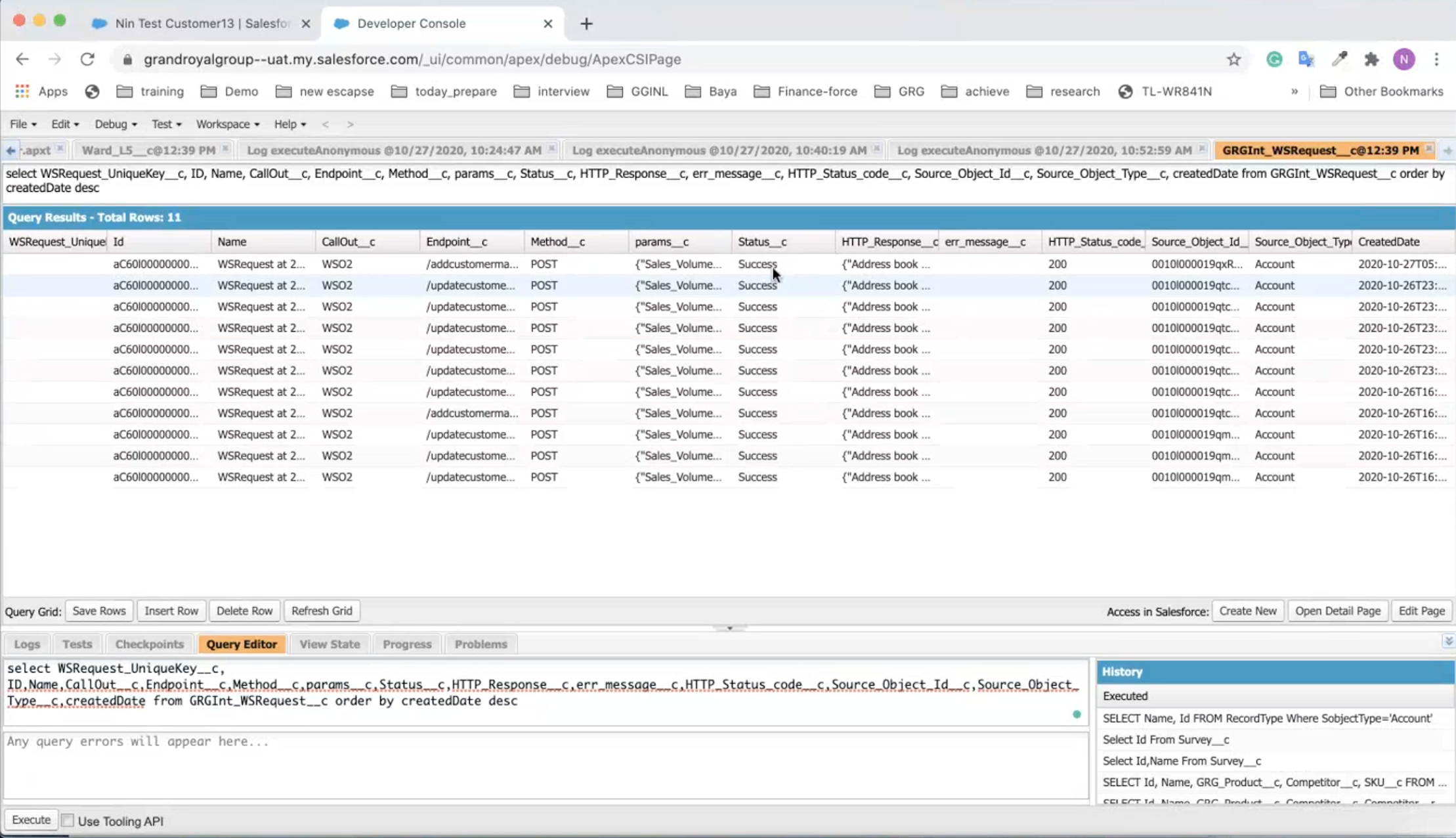This screenshot has height=838, width=1456.
Task: Enable the Use Tooling API checkbox
Action: click(x=68, y=820)
